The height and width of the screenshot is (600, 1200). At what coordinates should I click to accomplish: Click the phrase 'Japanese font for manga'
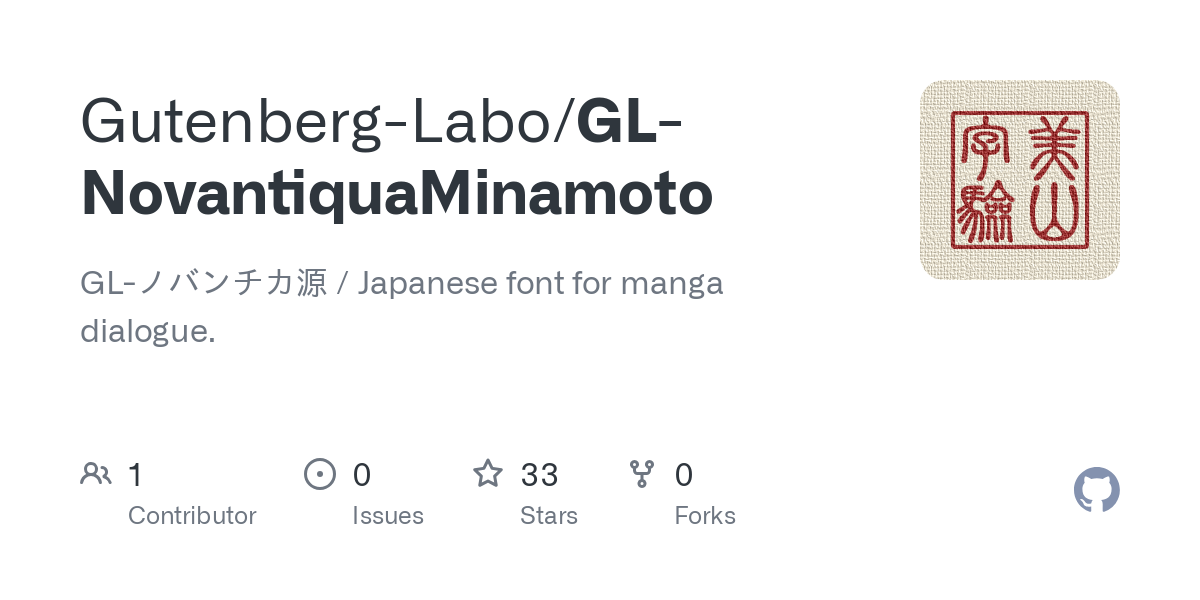tap(540, 284)
